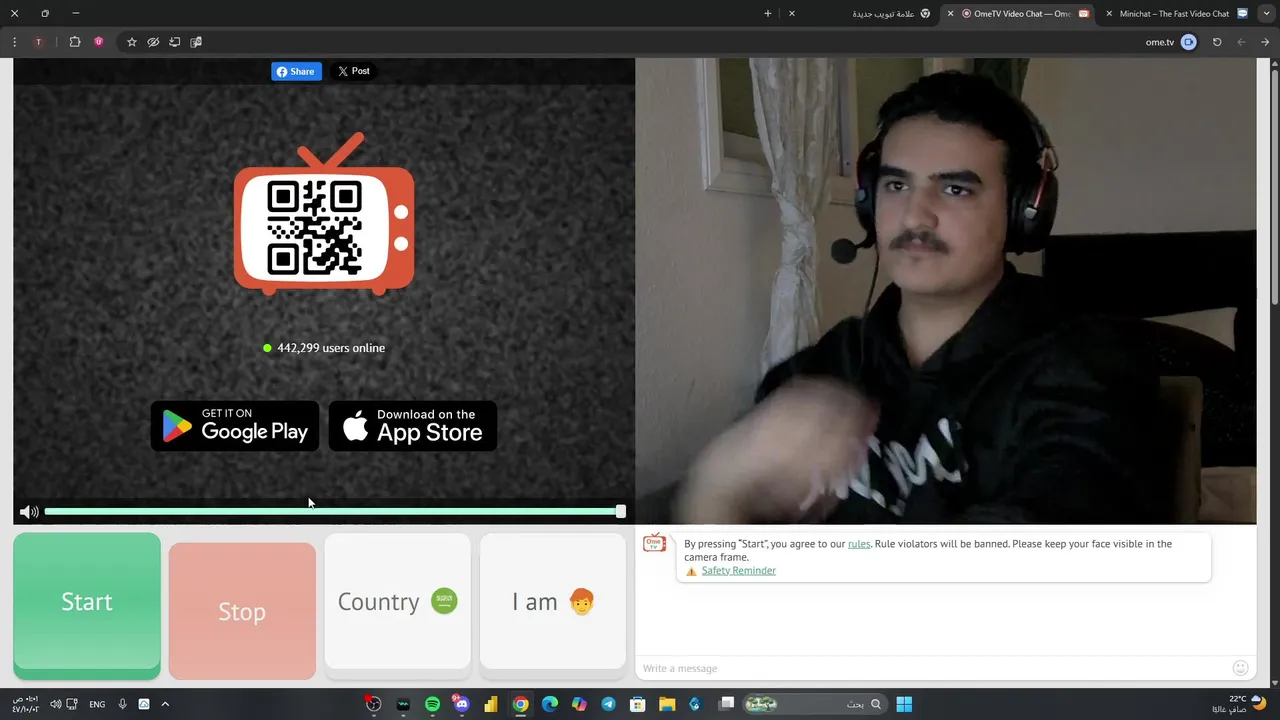Image resolution: width=1280 pixels, height=720 pixels.
Task: Open the browser three-dot menu
Action: 14,42
